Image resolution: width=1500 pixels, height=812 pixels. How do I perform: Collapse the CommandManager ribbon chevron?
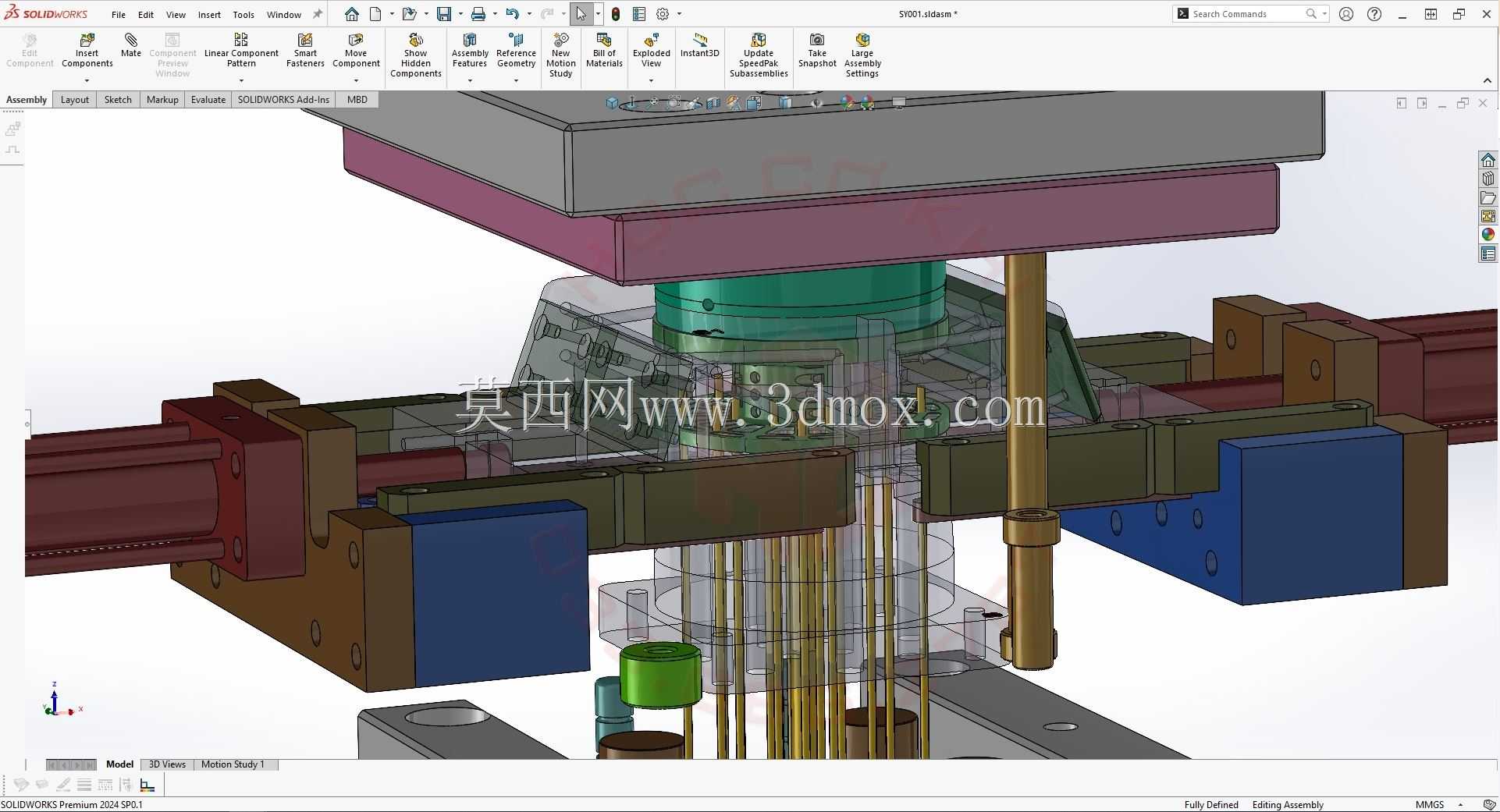(x=1487, y=80)
